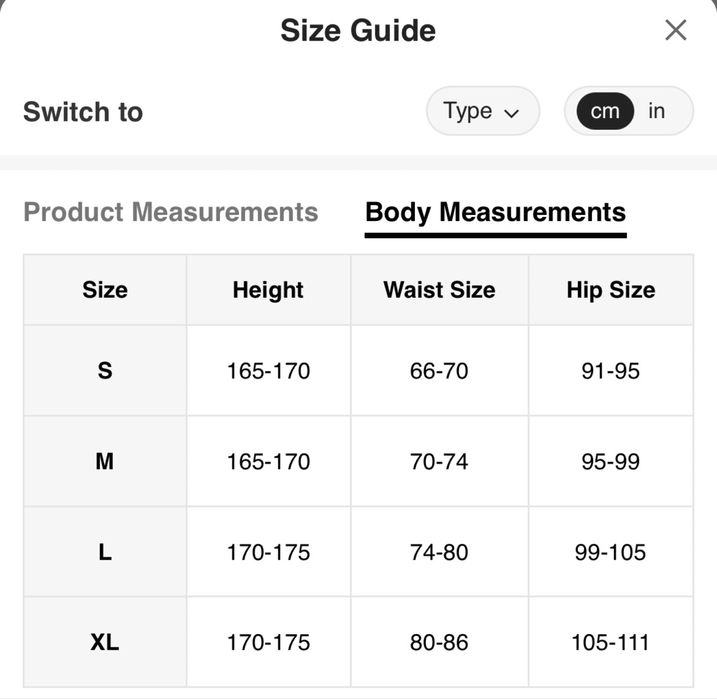Click the 74-80 waist size cell
The image size is (717, 699).
[439, 552]
